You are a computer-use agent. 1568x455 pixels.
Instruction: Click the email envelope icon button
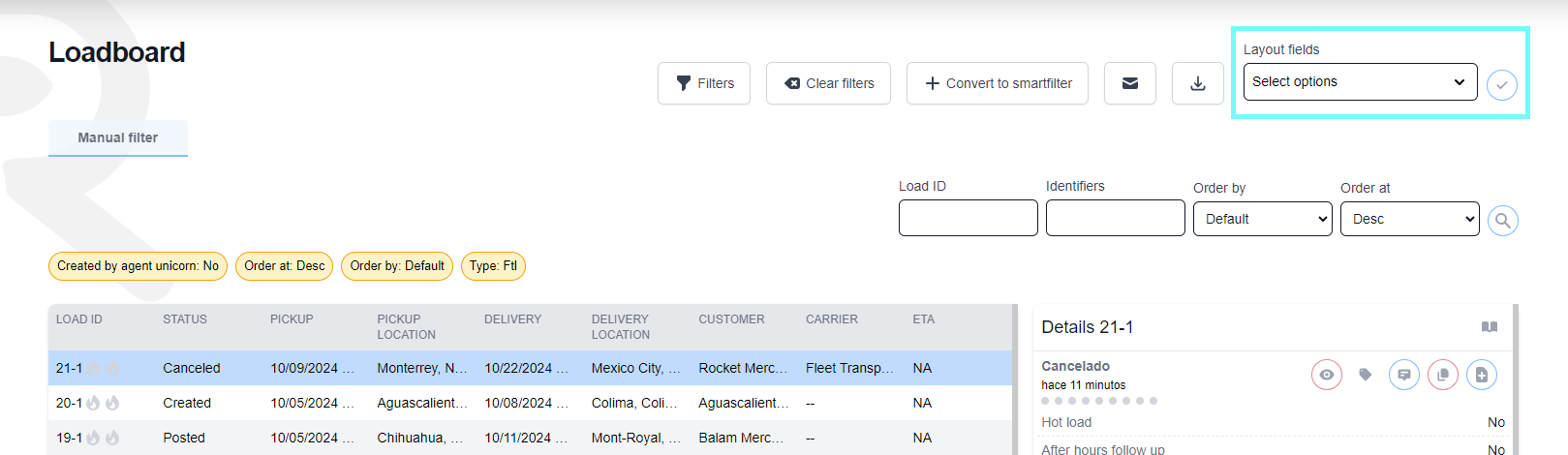[1130, 83]
